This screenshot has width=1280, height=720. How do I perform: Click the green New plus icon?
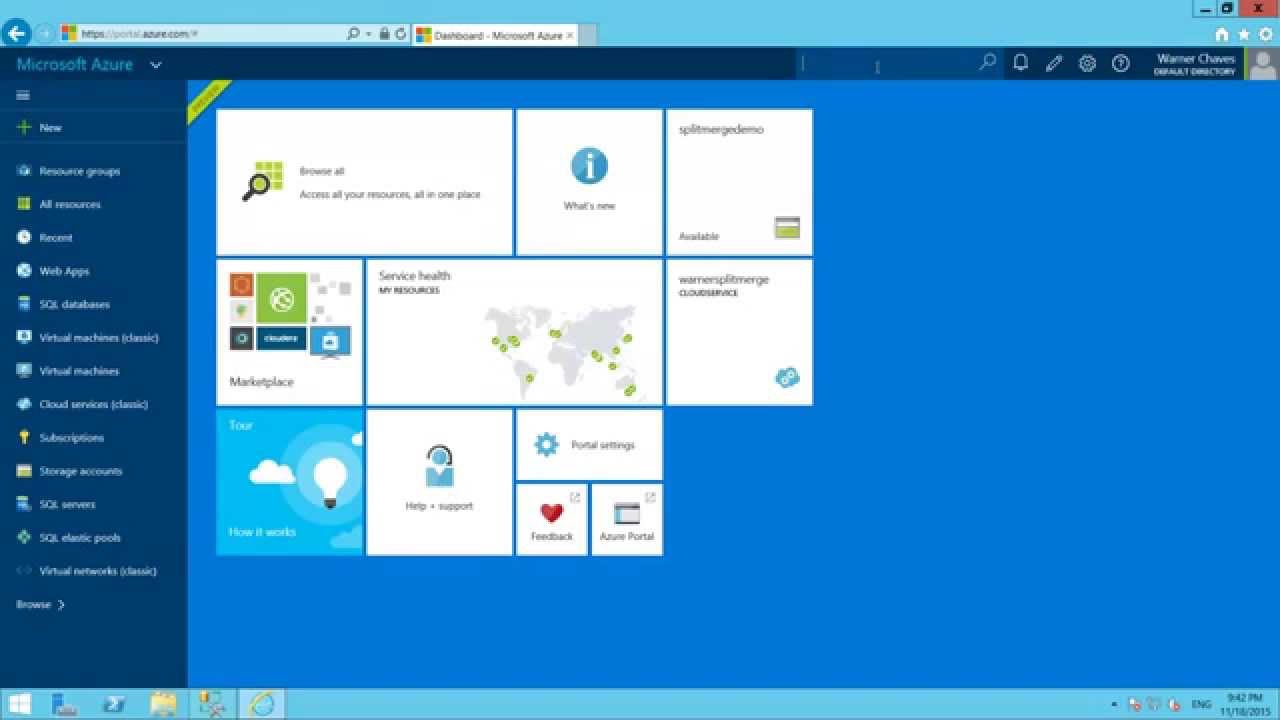pos(23,128)
